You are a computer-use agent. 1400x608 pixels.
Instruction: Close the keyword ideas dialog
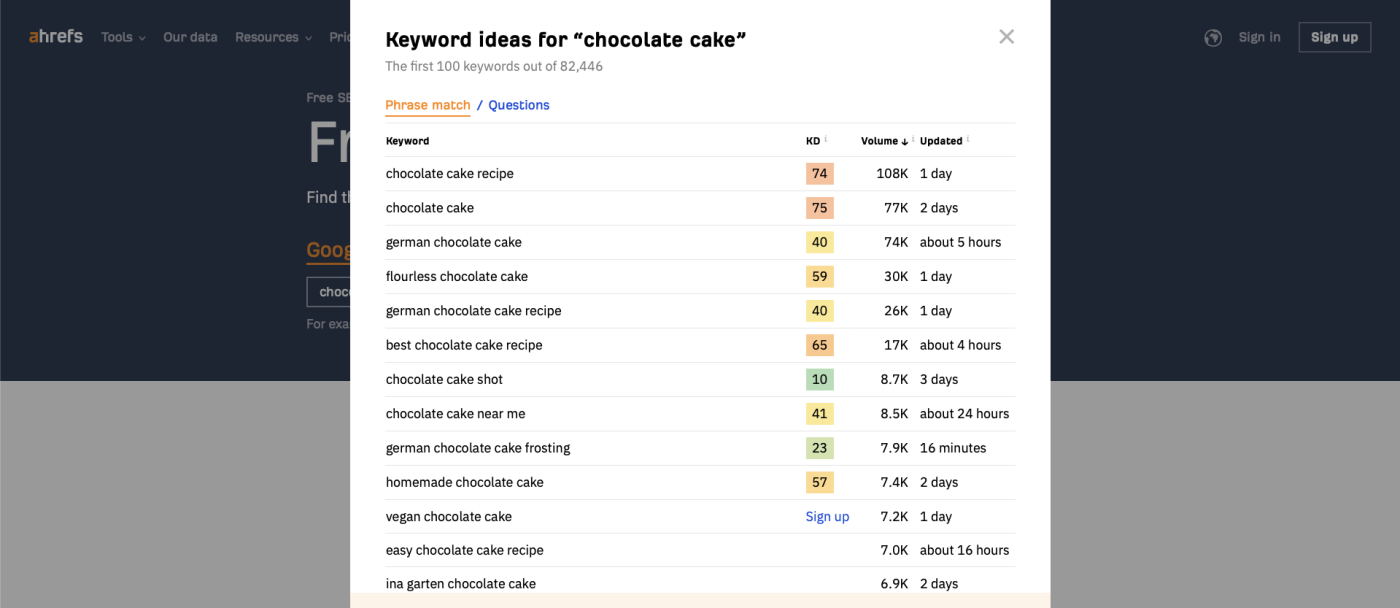pos(1006,37)
